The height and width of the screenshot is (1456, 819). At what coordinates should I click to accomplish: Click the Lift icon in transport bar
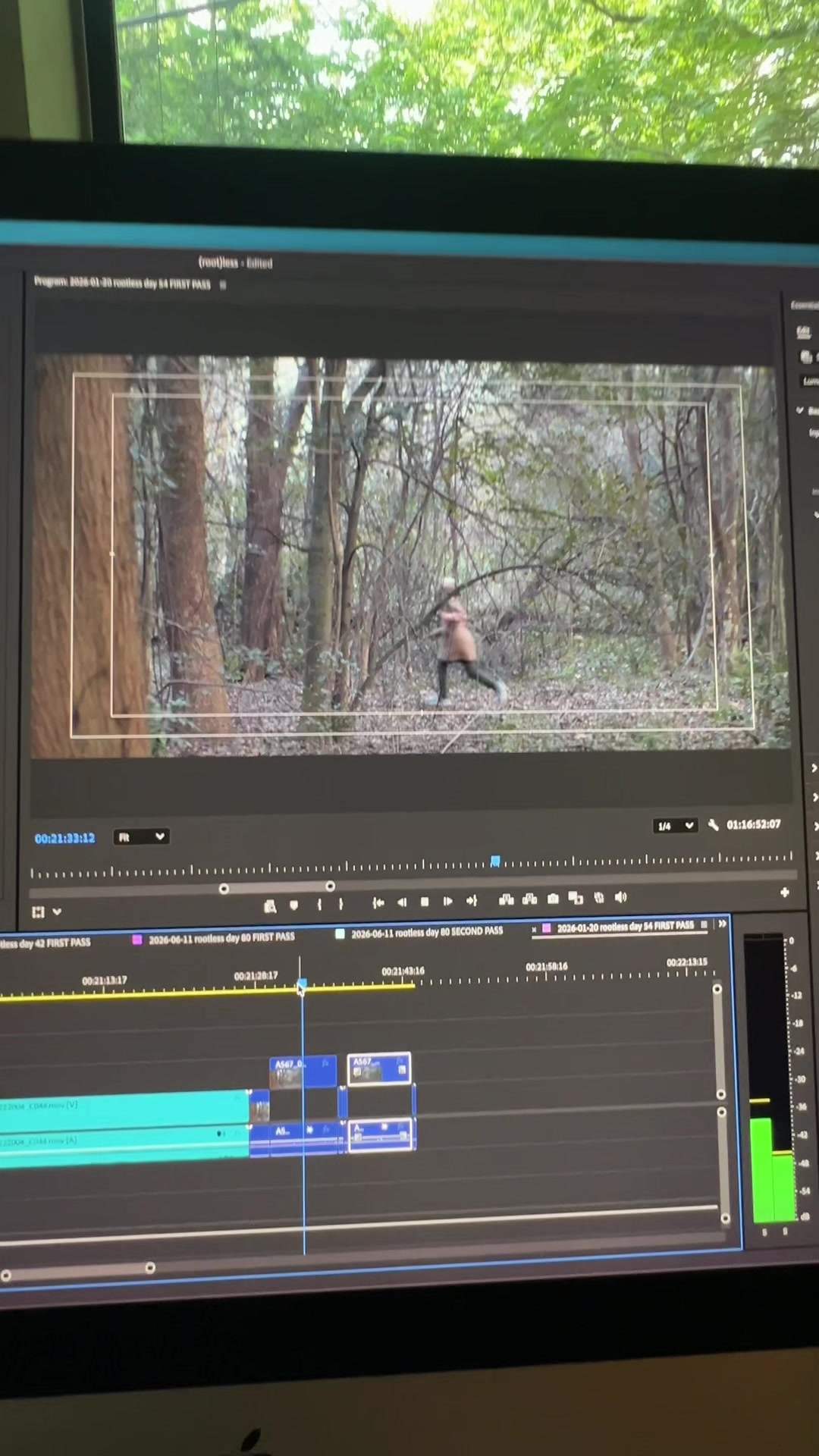507,899
